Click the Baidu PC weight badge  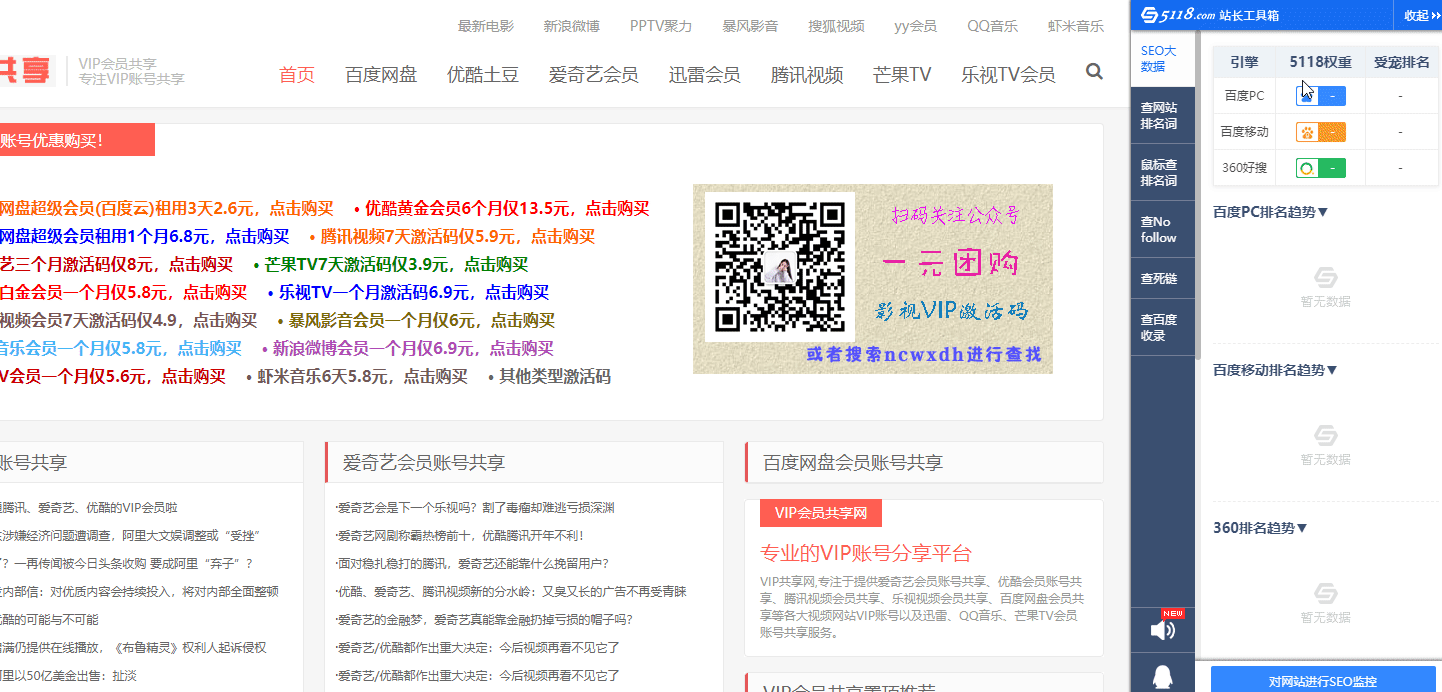click(x=1320, y=96)
